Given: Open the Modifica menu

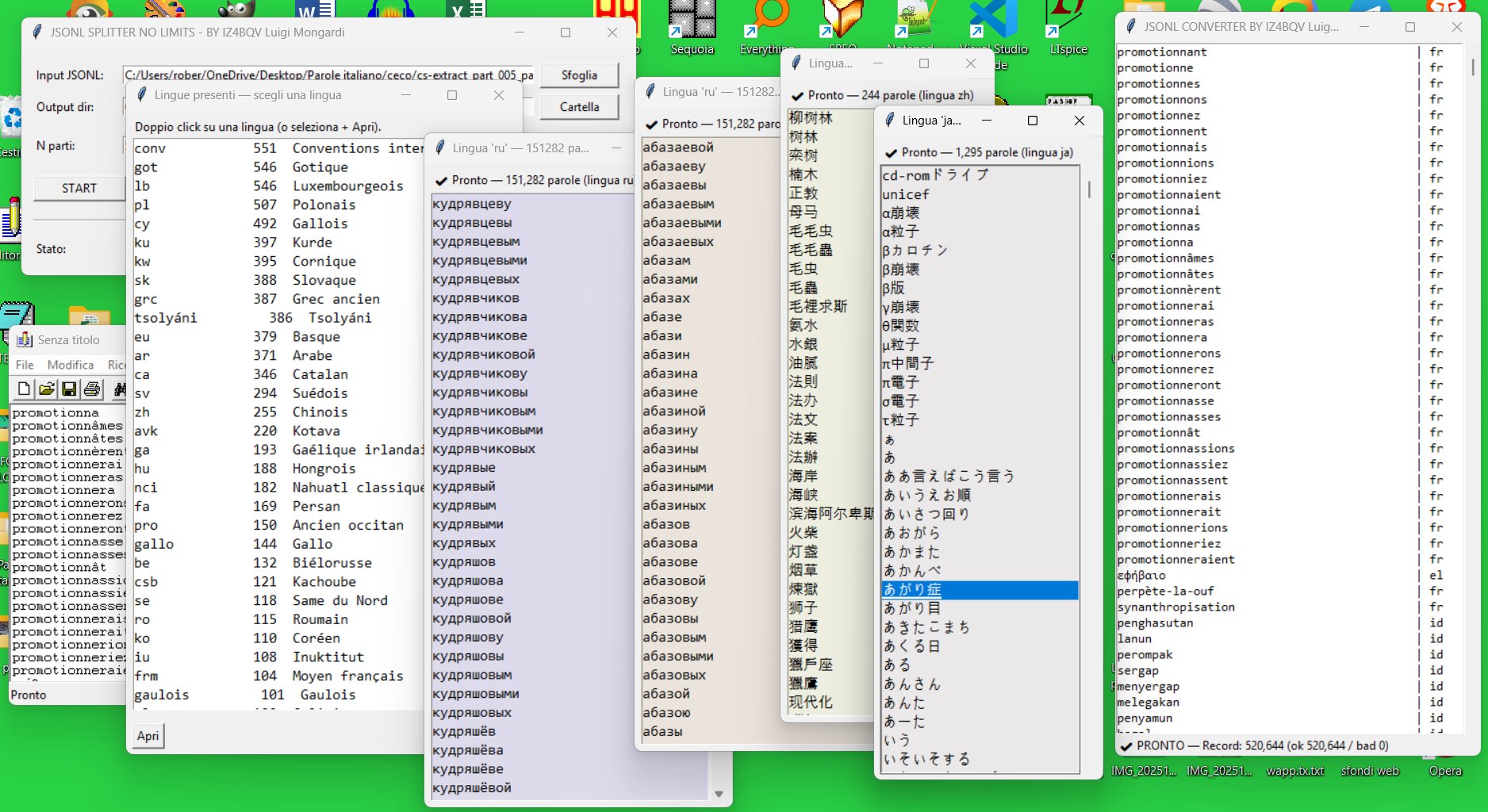Looking at the screenshot, I should tap(71, 365).
